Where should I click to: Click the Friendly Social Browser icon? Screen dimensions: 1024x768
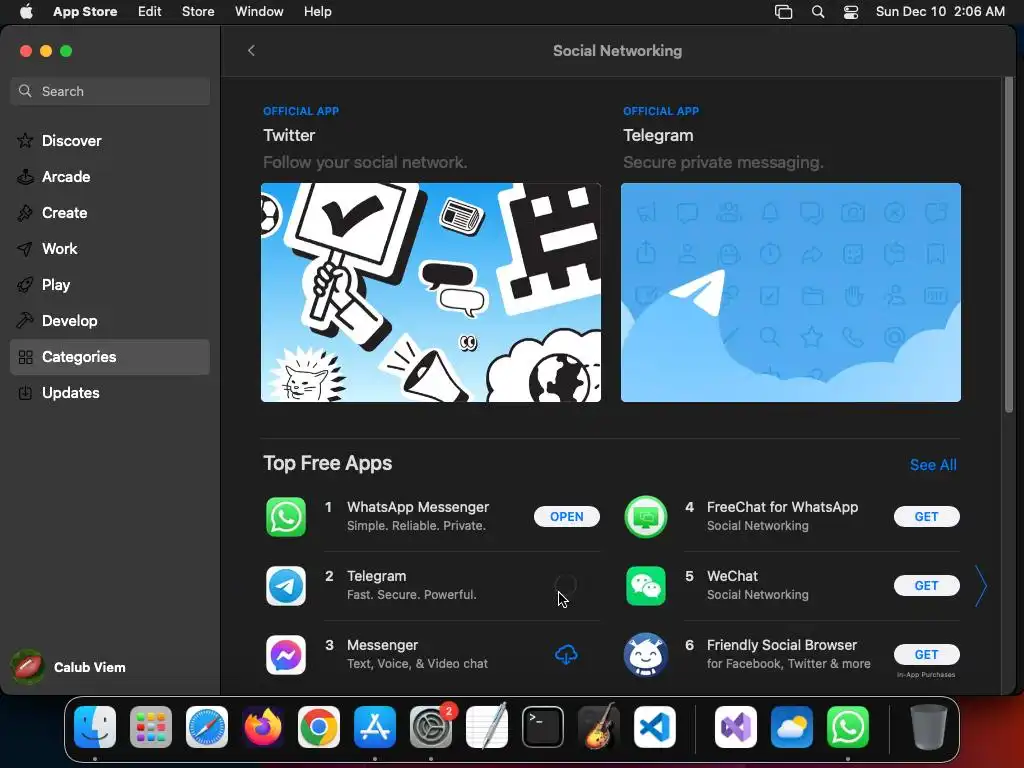point(645,654)
